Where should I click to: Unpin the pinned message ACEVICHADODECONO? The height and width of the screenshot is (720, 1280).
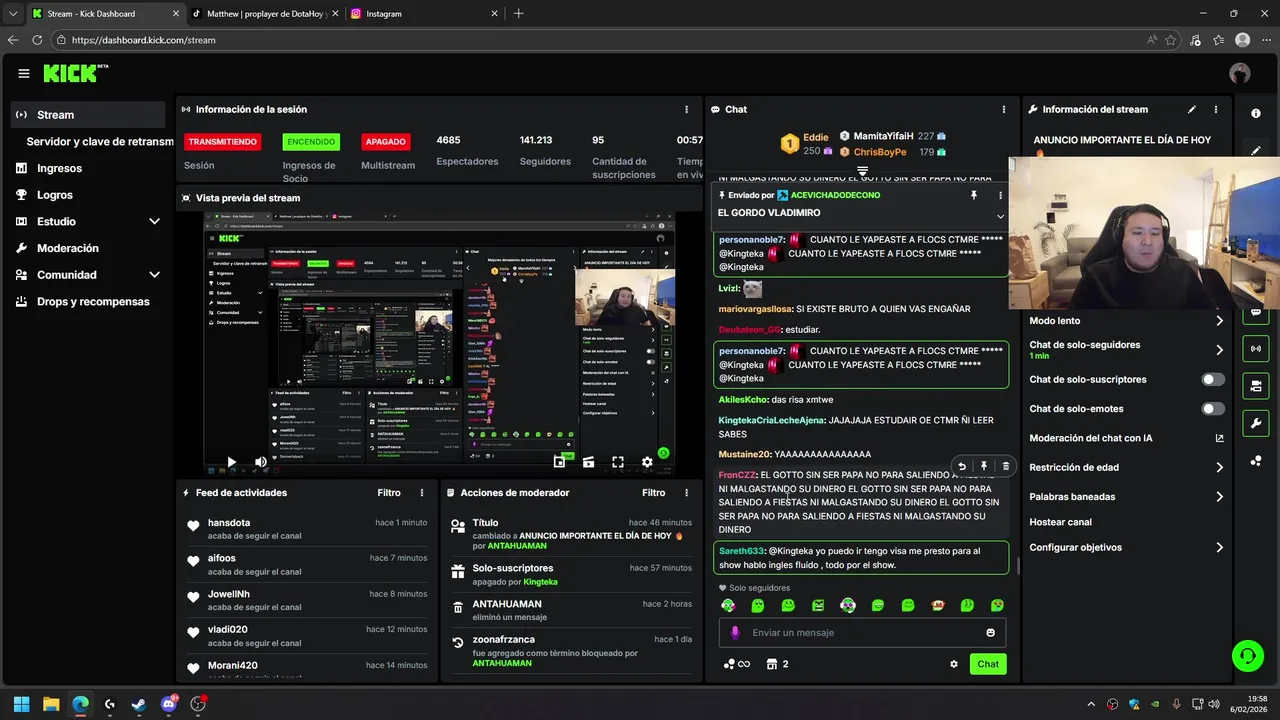pos(974,195)
